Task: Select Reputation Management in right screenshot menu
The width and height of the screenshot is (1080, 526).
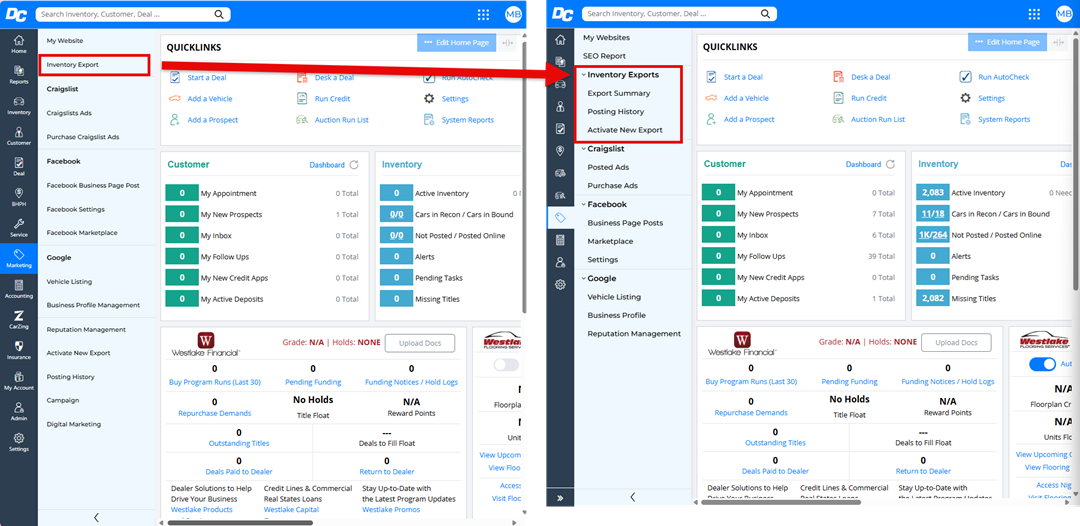Action: point(634,334)
